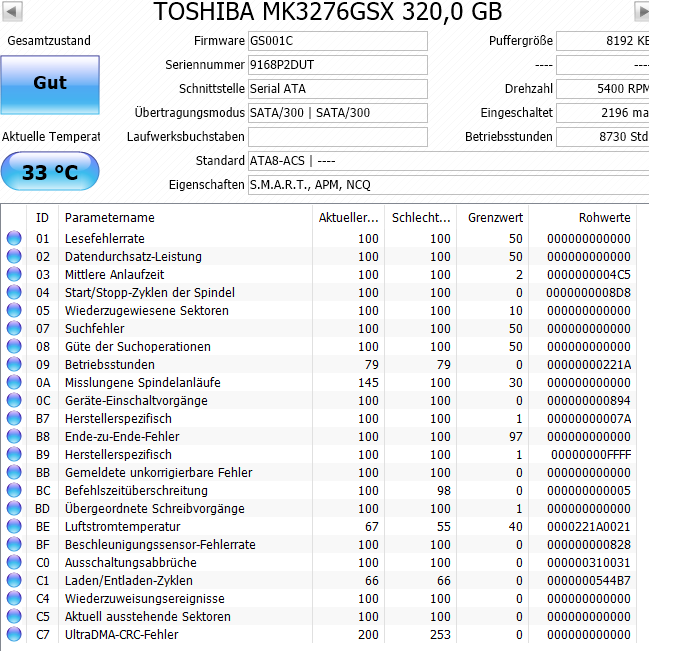The width and height of the screenshot is (684, 651).
Task: Click status icon of Beschleunigungssensor-Fehlerrate row
Action: (x=14, y=544)
